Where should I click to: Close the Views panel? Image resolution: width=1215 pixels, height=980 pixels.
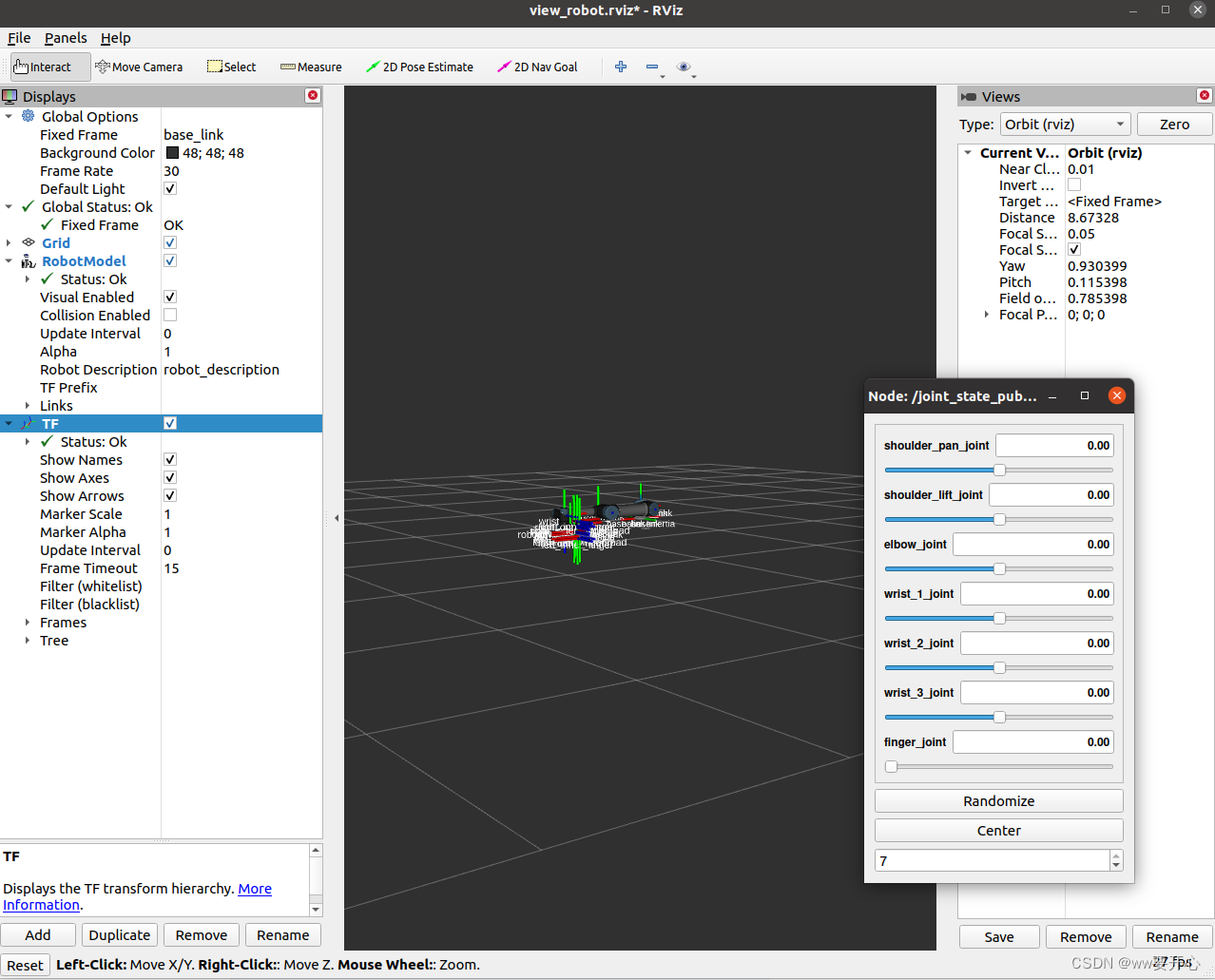1204,96
